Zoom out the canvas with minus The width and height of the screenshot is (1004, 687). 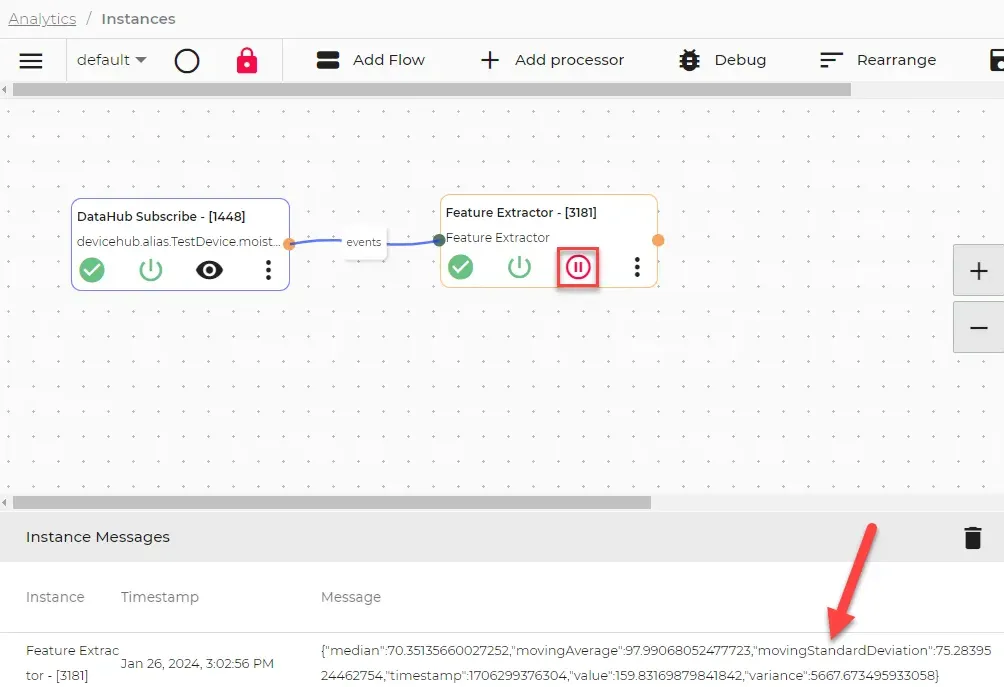(978, 328)
